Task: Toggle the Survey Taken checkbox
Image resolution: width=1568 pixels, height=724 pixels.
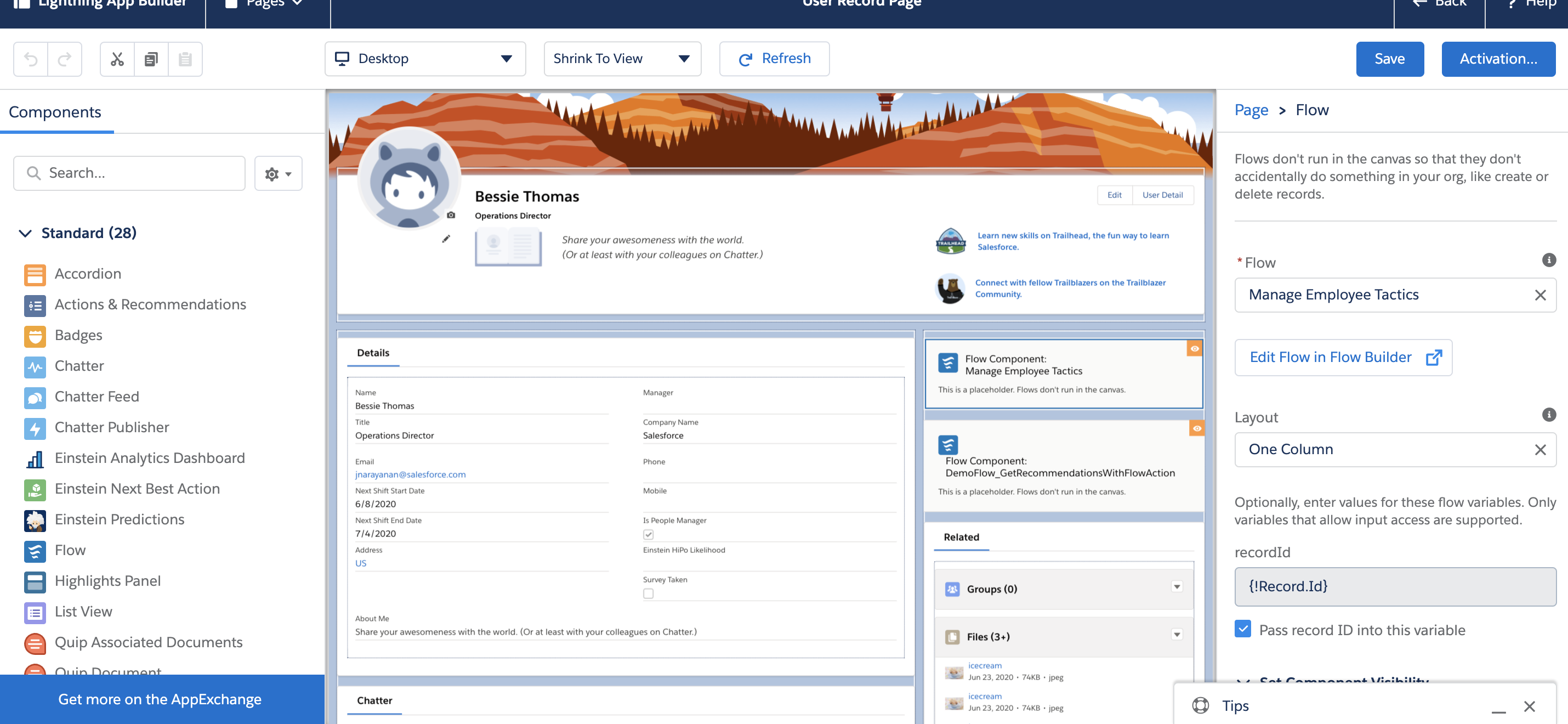Action: (648, 592)
